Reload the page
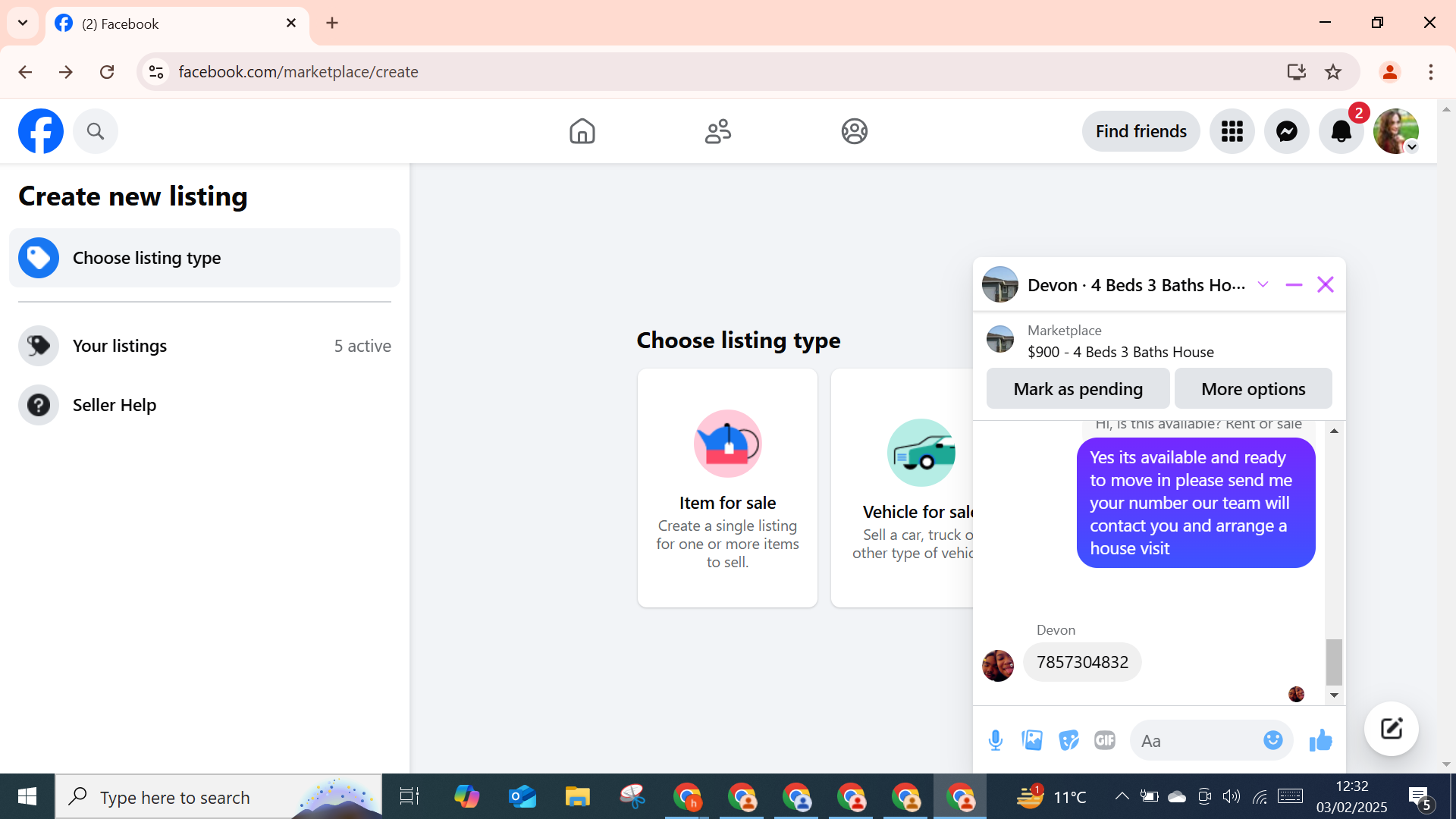The width and height of the screenshot is (1456, 819). coord(107,72)
